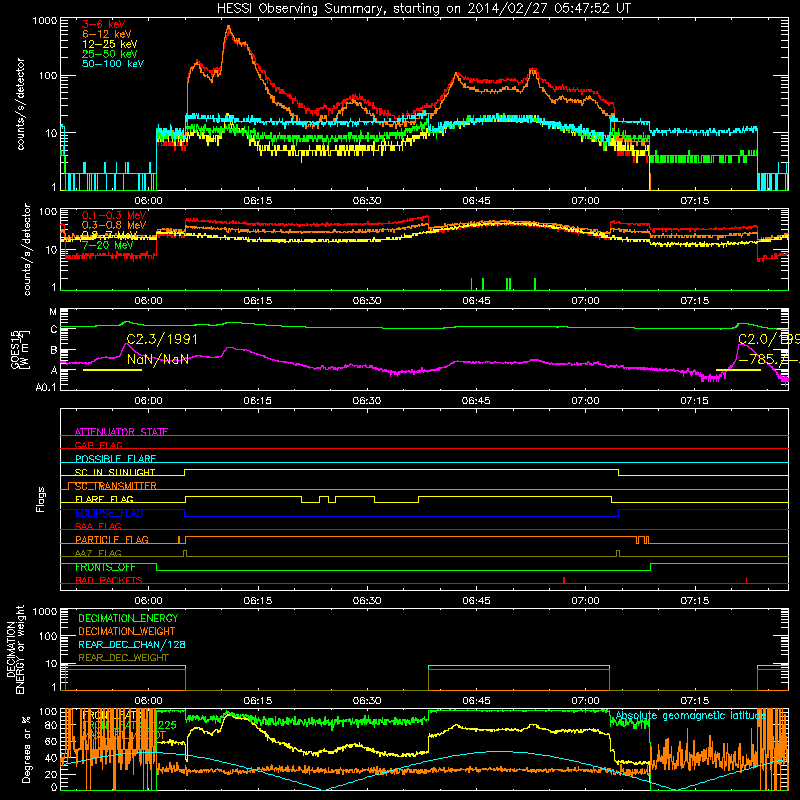Select the yellow 12-25 keV legend label

[x=110, y=44]
